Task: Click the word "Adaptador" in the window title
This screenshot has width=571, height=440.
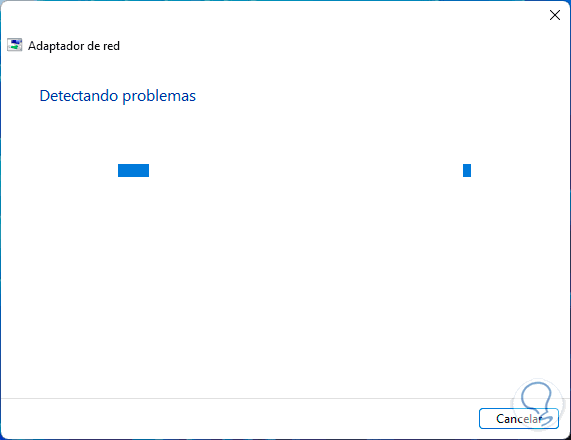Action: [x=56, y=46]
